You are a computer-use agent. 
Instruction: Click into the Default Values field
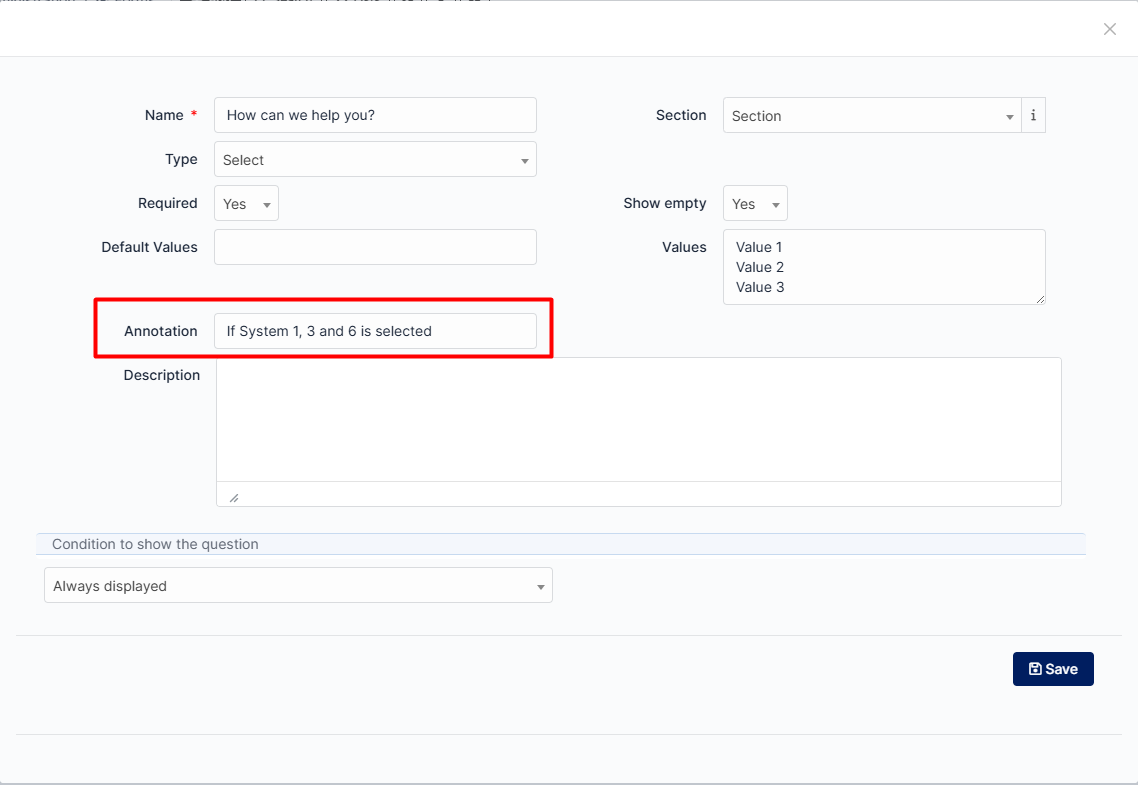click(375, 247)
